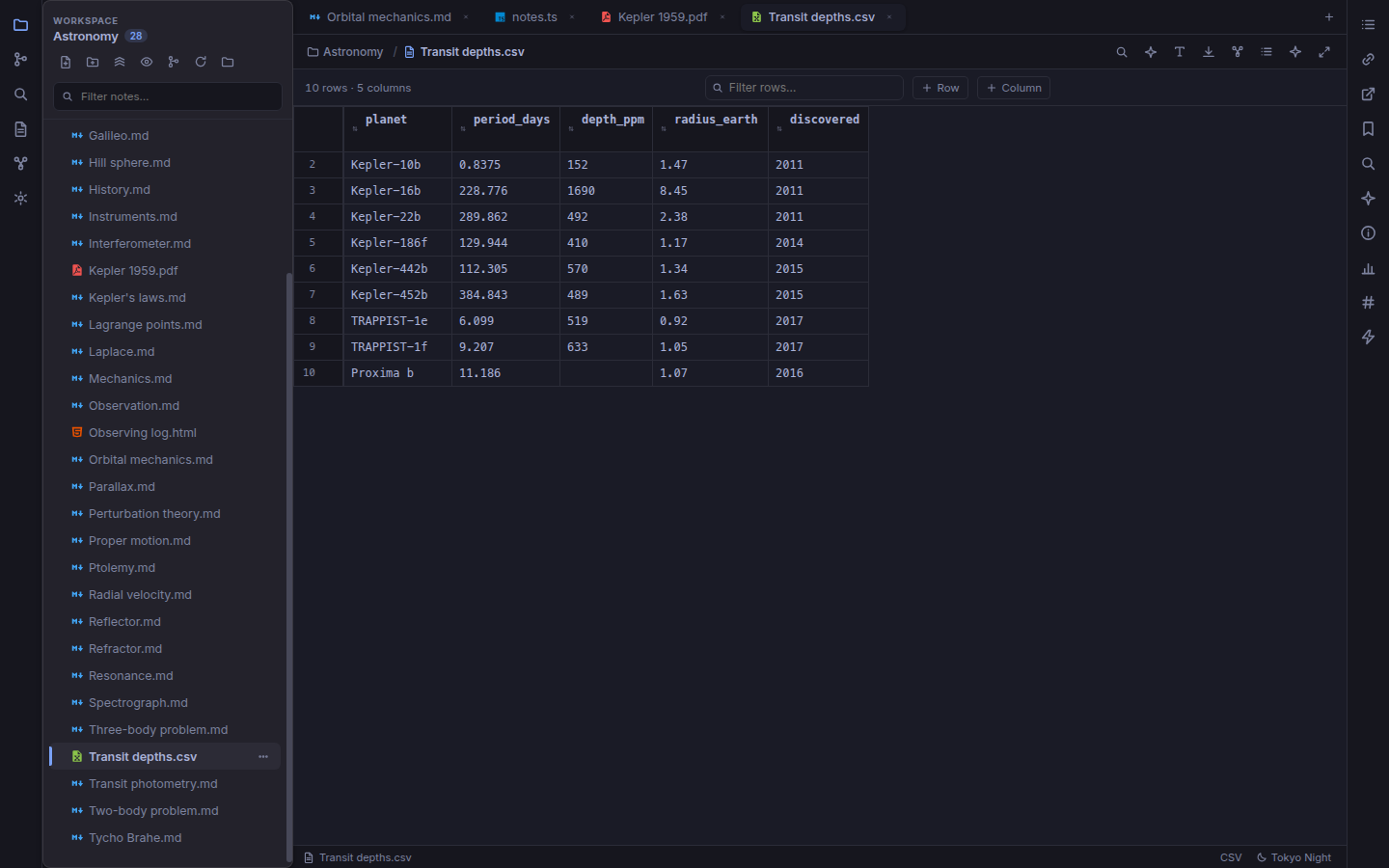Download the CSV with the download icon
The image size is (1389, 868).
click(1209, 52)
